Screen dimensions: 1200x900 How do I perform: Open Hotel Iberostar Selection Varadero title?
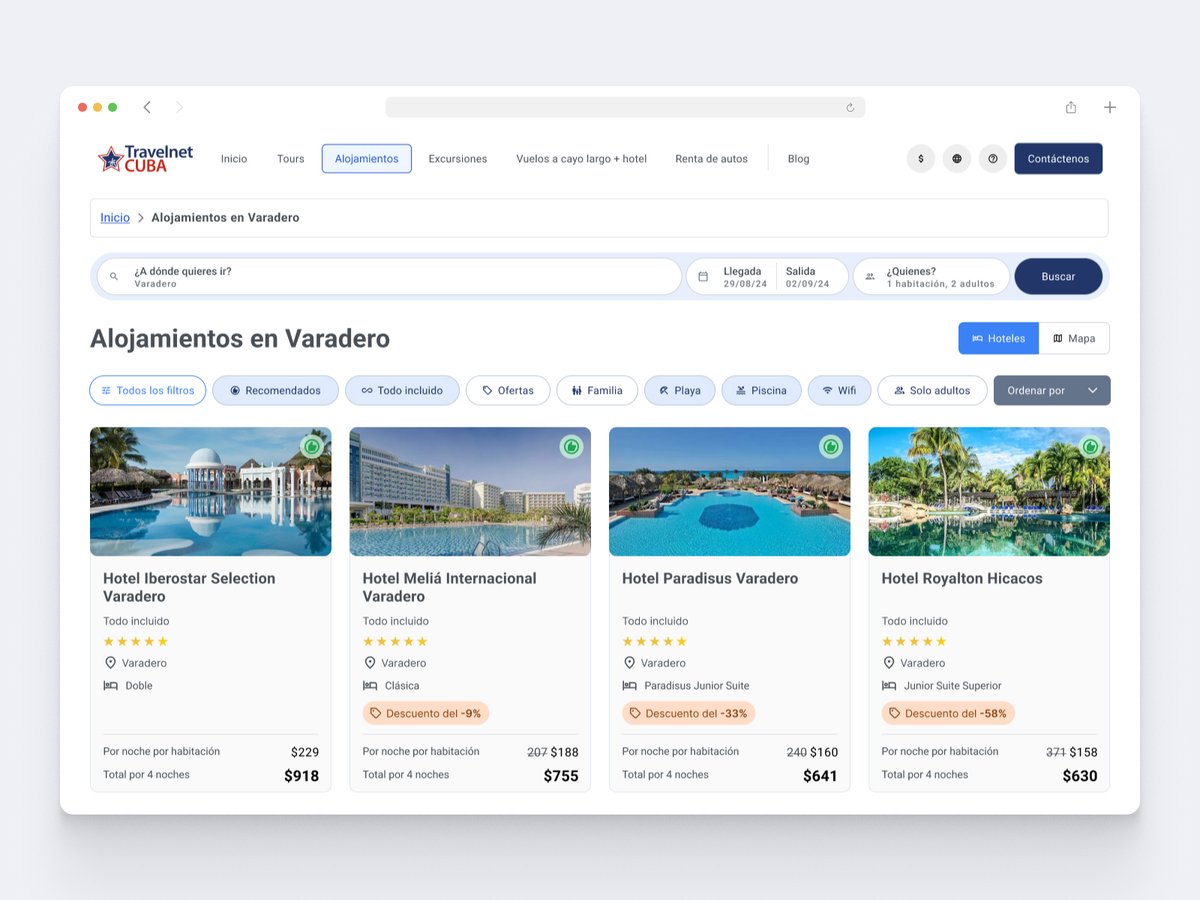coord(189,587)
